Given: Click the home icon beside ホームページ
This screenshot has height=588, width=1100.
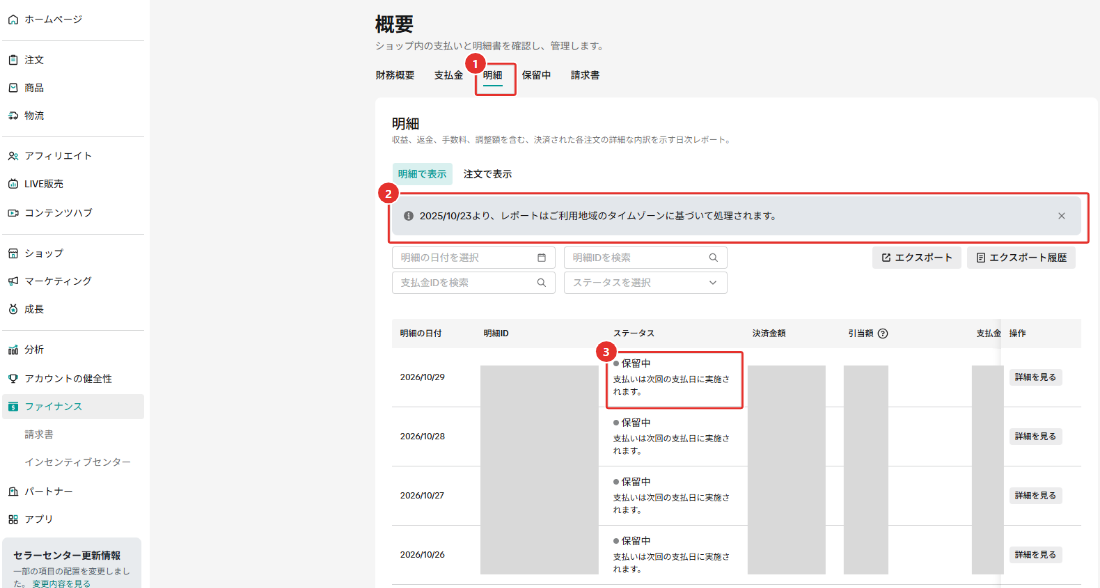Looking at the screenshot, I should coord(13,20).
